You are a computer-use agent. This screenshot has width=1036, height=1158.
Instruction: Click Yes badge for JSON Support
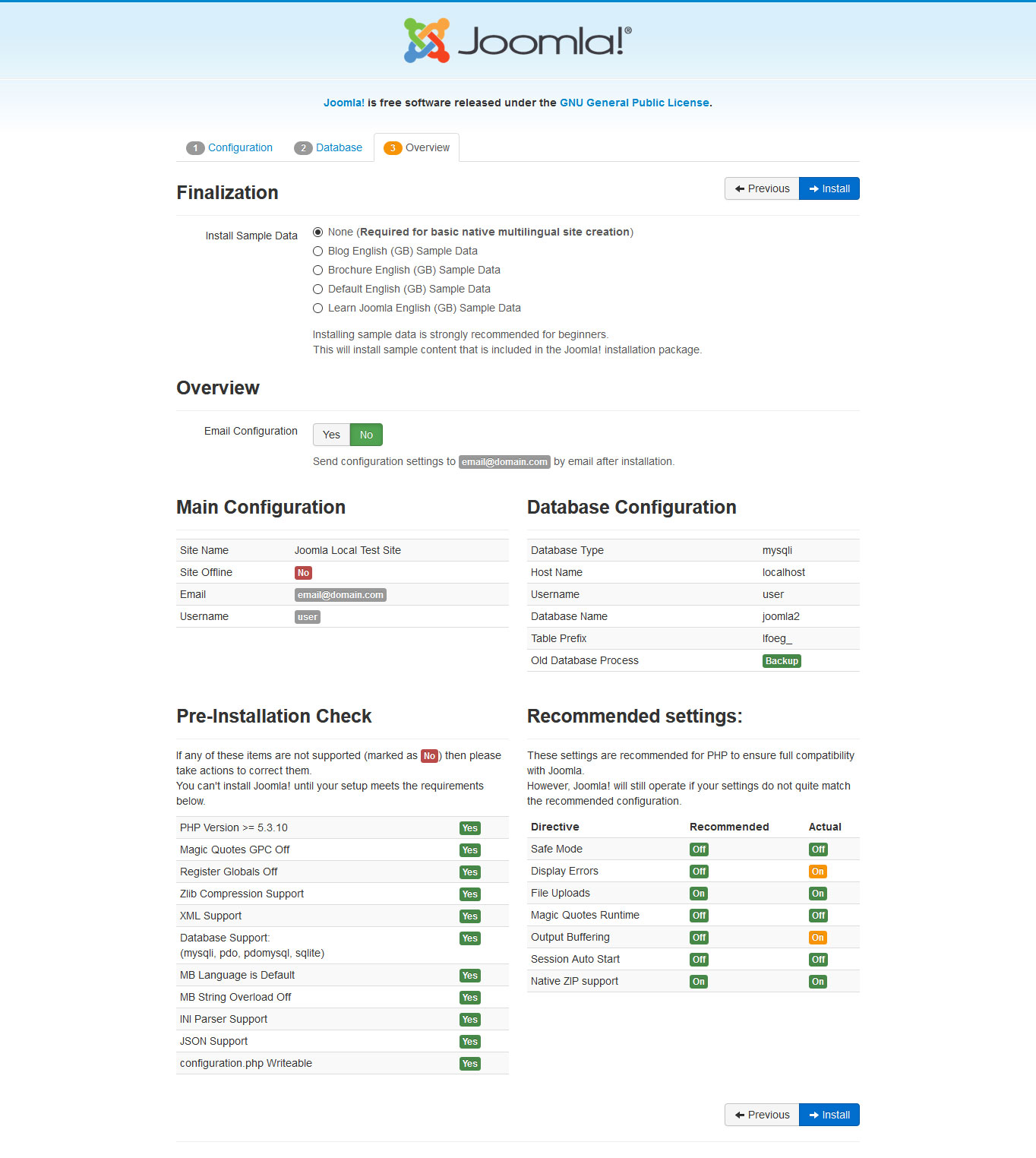pyautogui.click(x=470, y=1042)
